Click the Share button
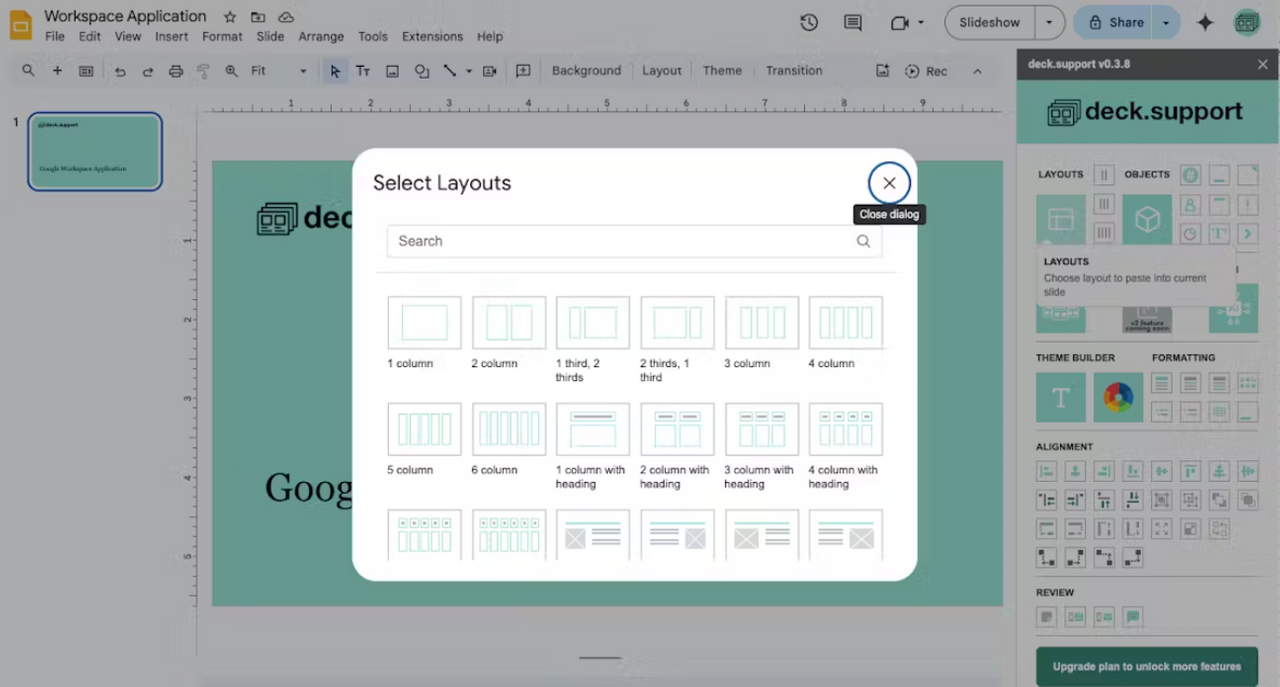This screenshot has height=687, width=1280. [x=1116, y=22]
